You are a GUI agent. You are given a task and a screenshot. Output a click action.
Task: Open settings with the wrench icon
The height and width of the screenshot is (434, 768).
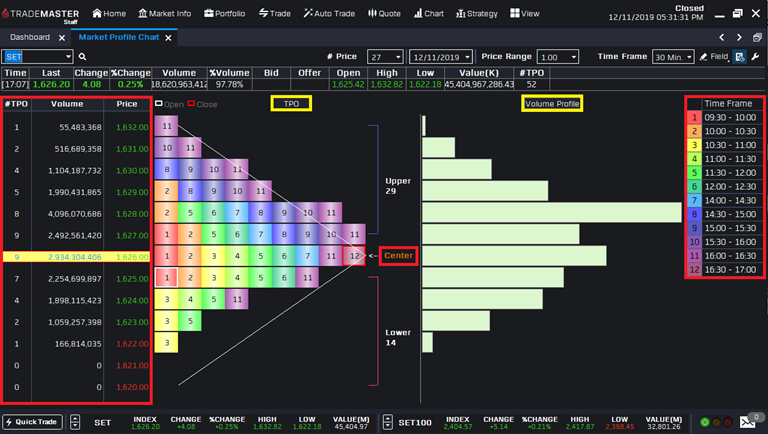[x=756, y=57]
